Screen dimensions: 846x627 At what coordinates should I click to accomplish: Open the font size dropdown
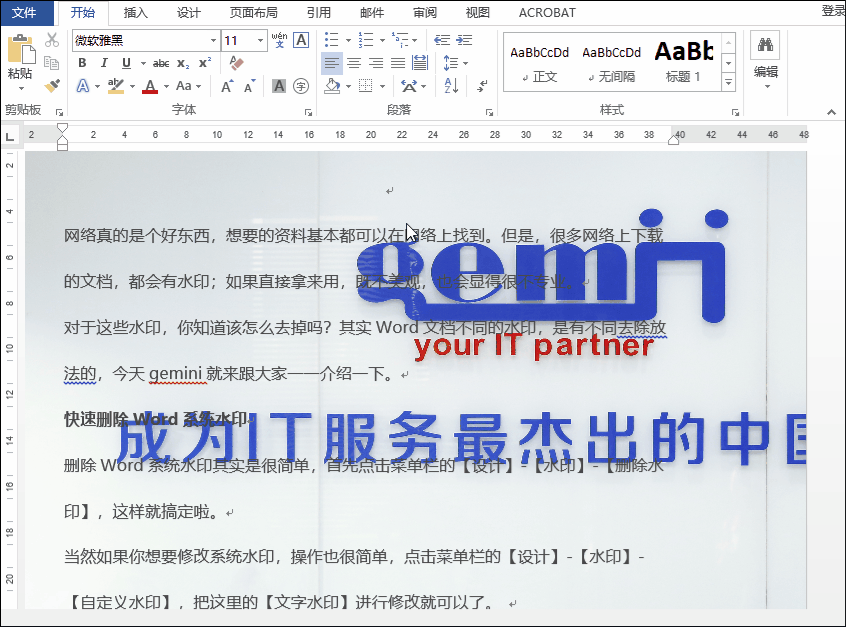[259, 41]
